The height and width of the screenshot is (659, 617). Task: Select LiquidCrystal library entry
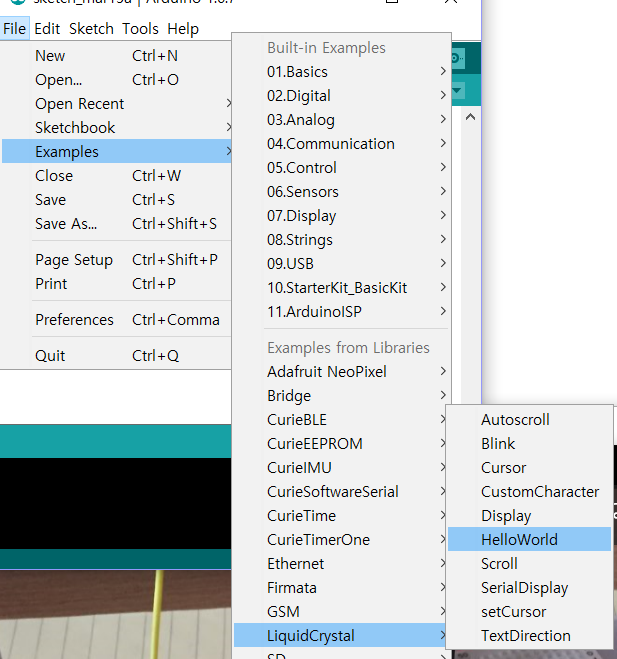pos(340,635)
